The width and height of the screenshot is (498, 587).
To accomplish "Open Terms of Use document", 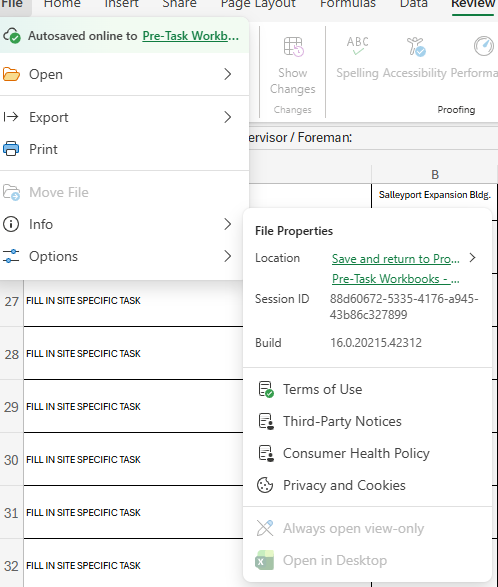I will [x=322, y=389].
